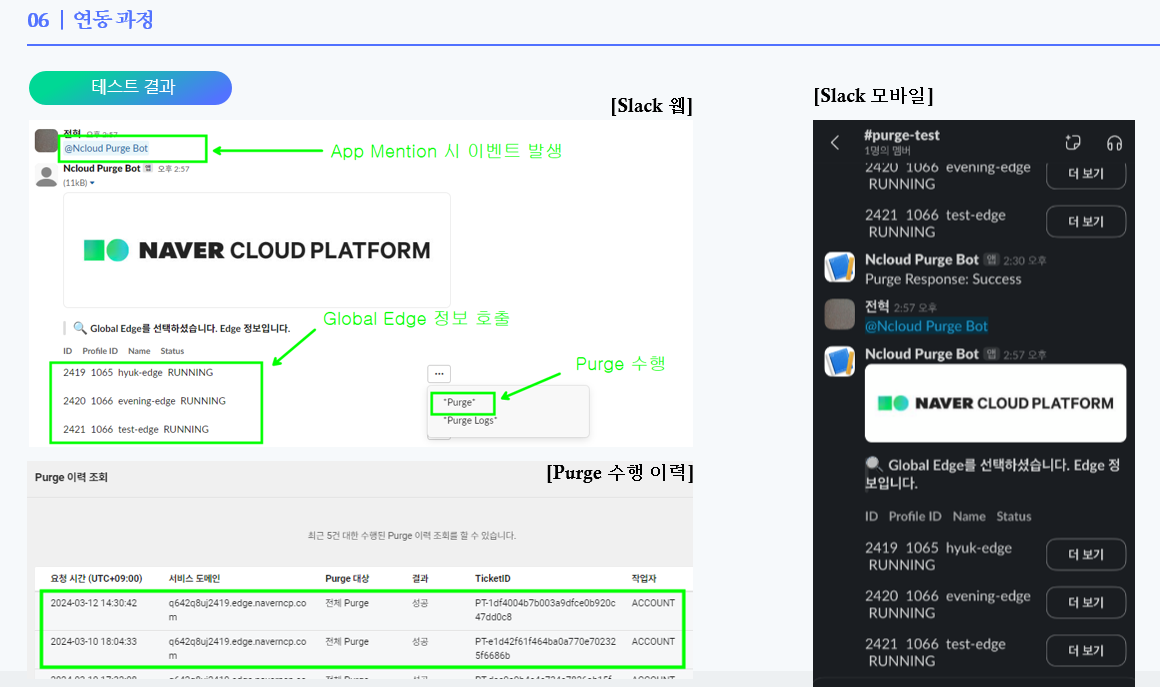Image resolution: width=1160 pixels, height=687 pixels.
Task: Click the '결과' column header in Purge history
Action: (420, 578)
